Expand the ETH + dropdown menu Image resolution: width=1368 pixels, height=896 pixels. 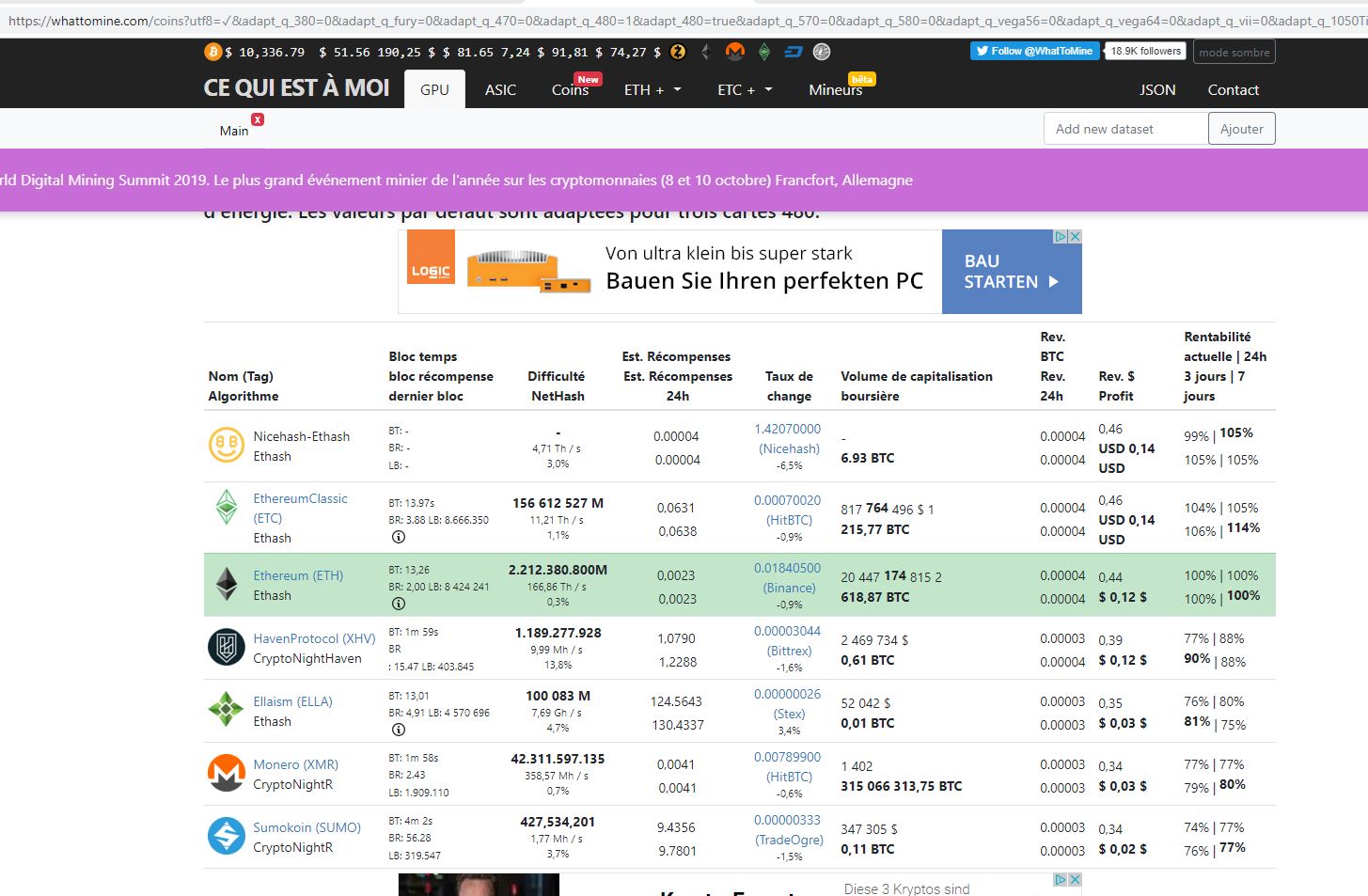coord(653,90)
